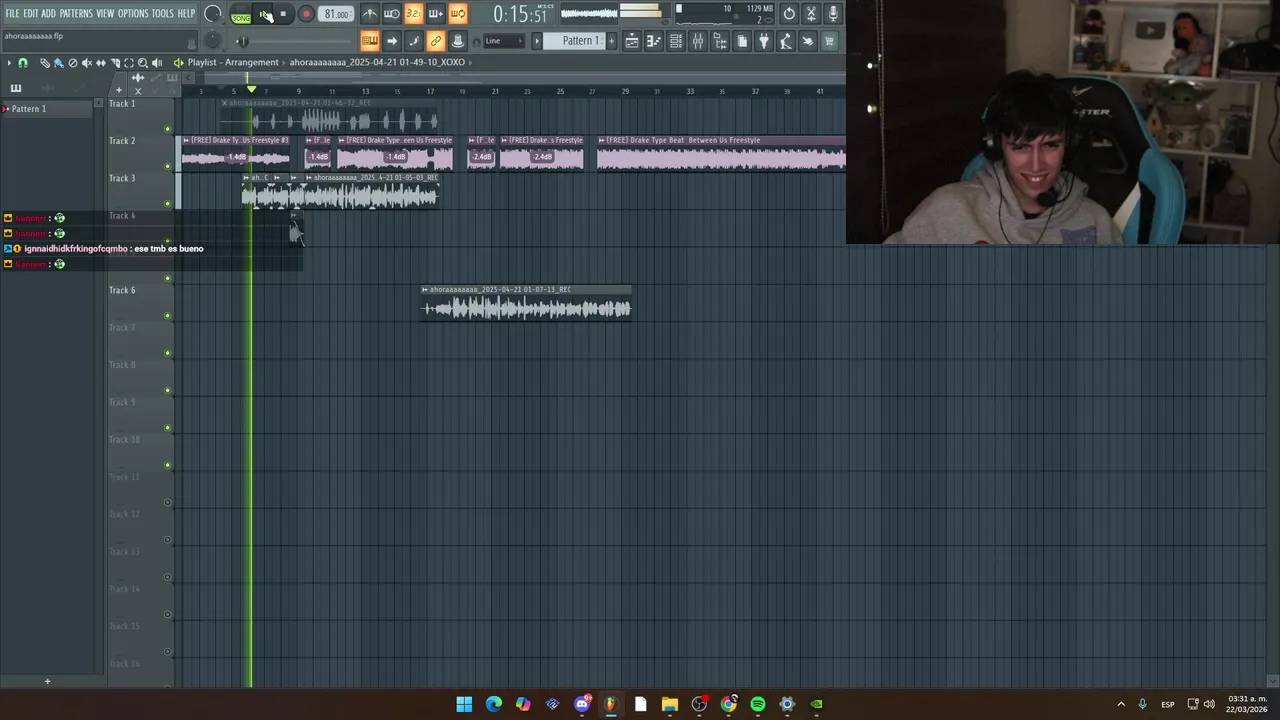Enable wait for input before playing
The width and height of the screenshot is (1280, 720).
(x=392, y=13)
